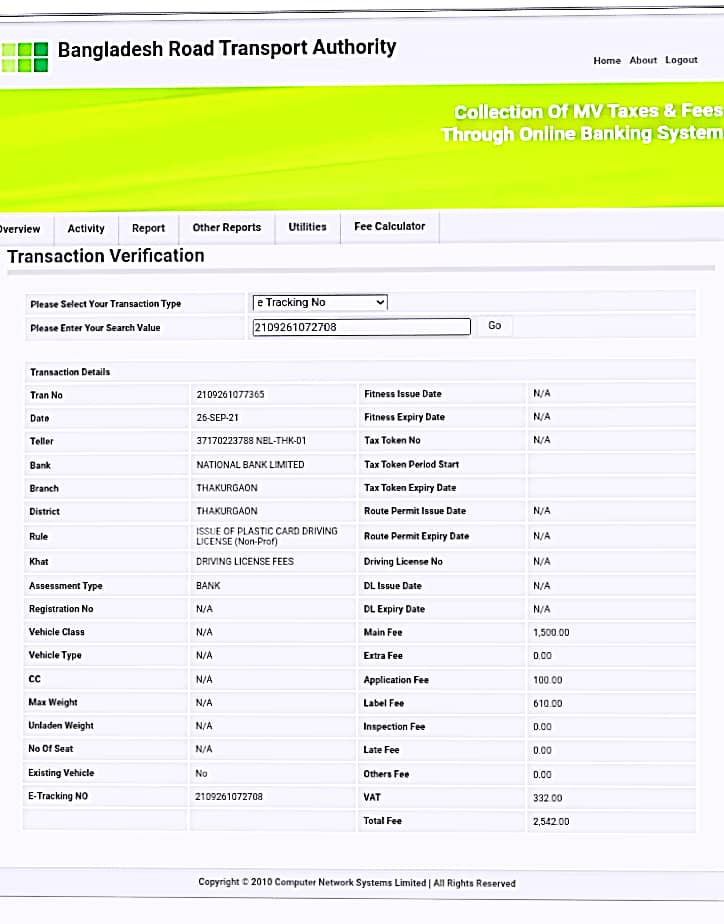Click the Transaction Details header
Screen dimensions: 724x924
(70, 372)
